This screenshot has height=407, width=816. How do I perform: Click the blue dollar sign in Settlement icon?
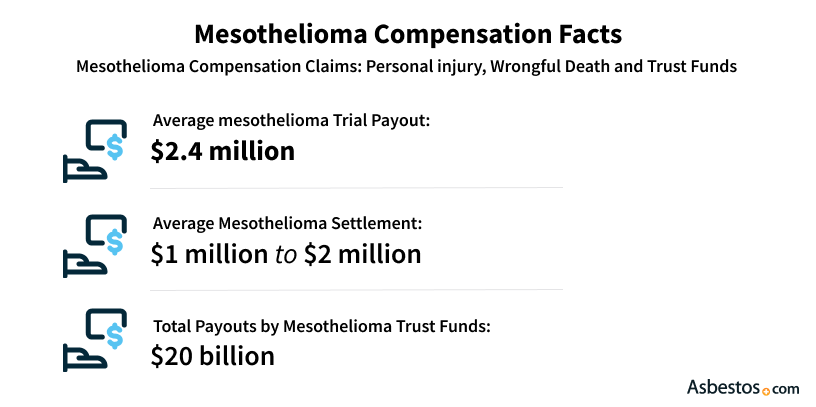click(x=115, y=242)
